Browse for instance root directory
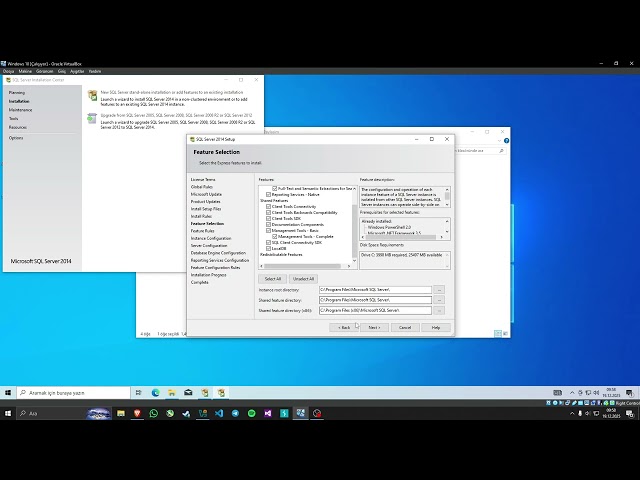 coord(439,289)
